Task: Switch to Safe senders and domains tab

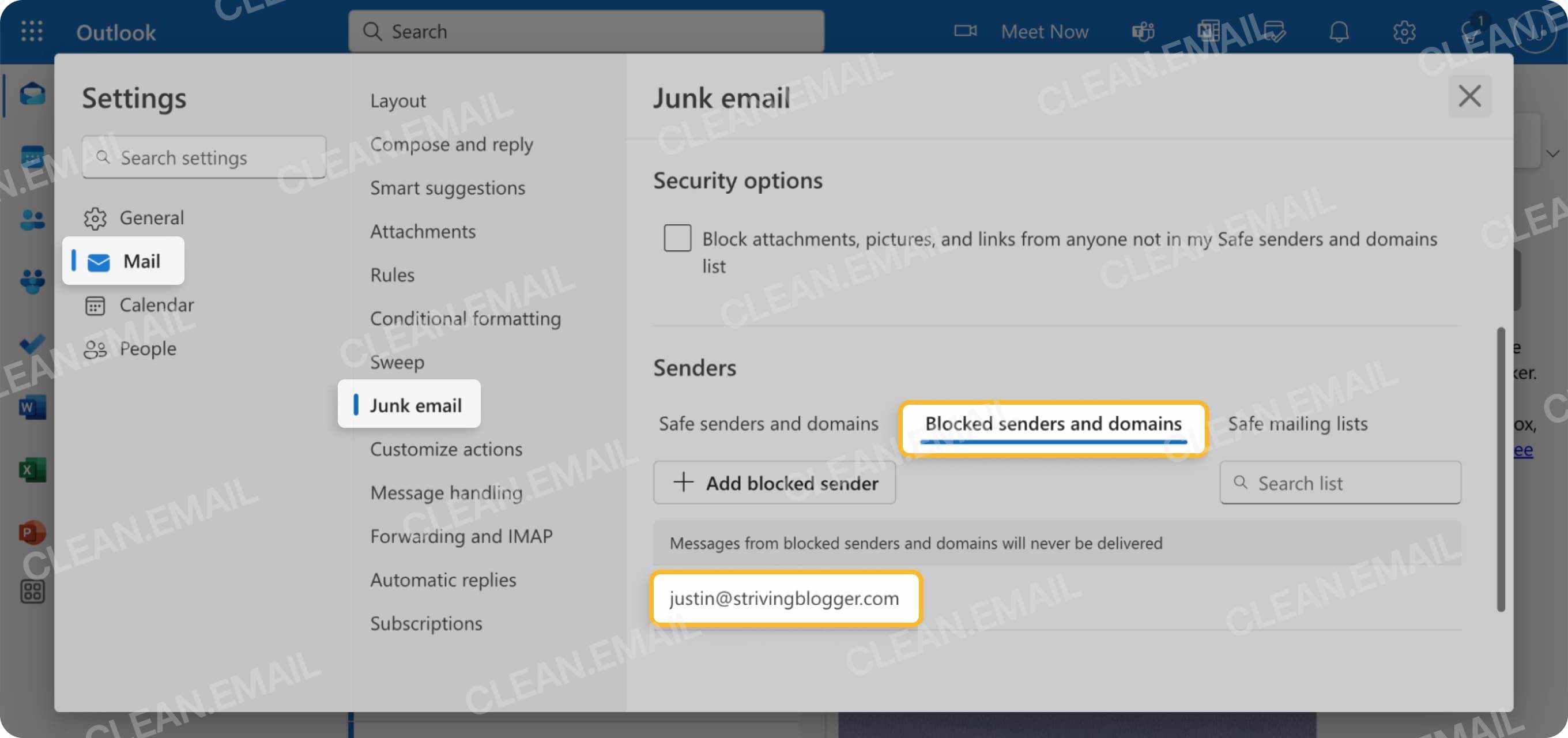Action: 768,424
